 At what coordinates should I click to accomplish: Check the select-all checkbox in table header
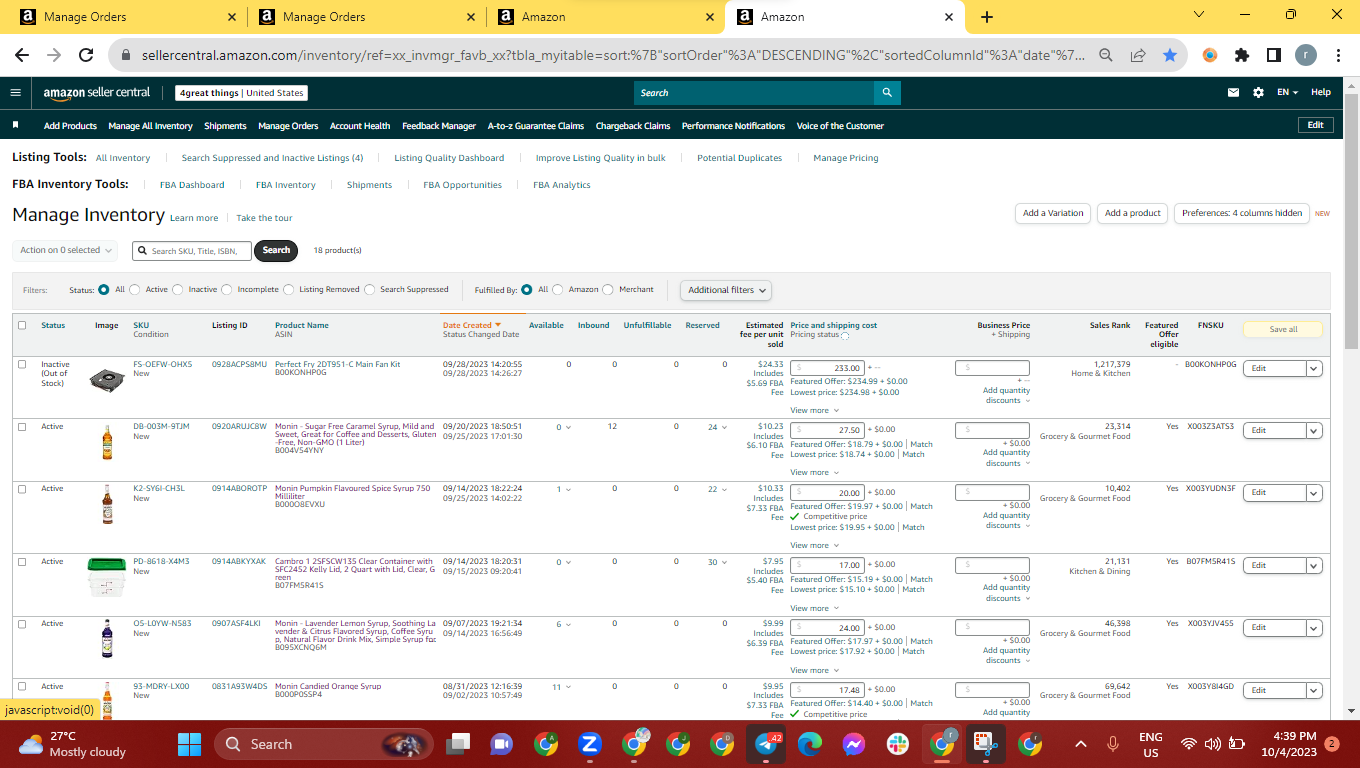pos(22,325)
